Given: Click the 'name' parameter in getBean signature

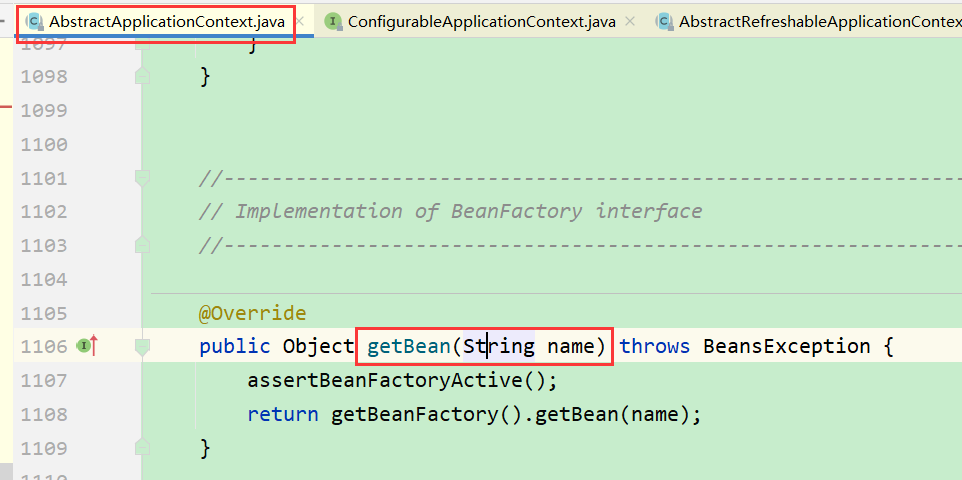Looking at the screenshot, I should tap(571, 347).
